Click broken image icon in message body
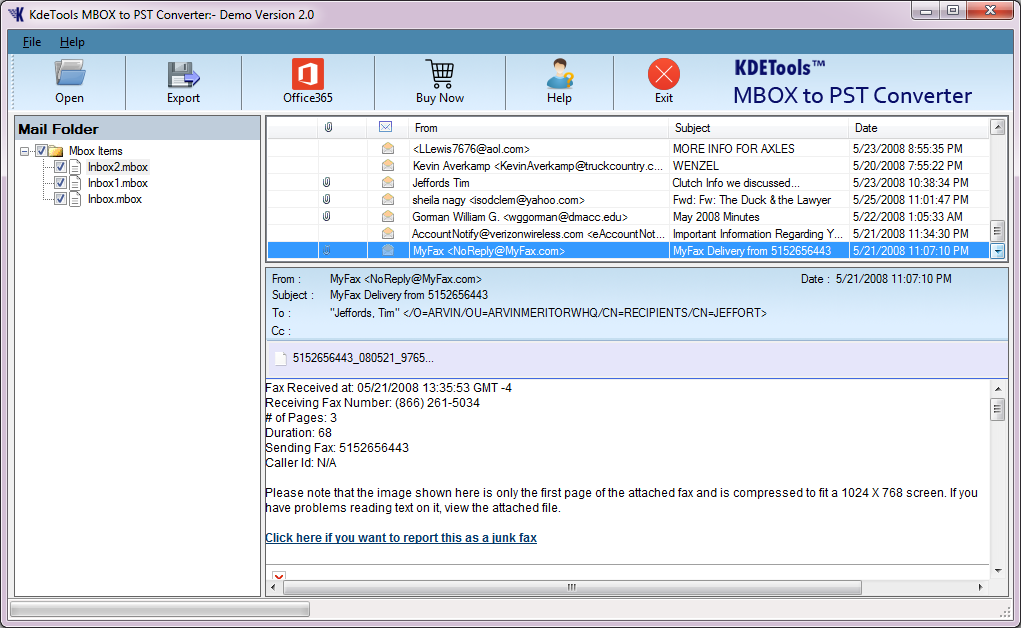 279,576
